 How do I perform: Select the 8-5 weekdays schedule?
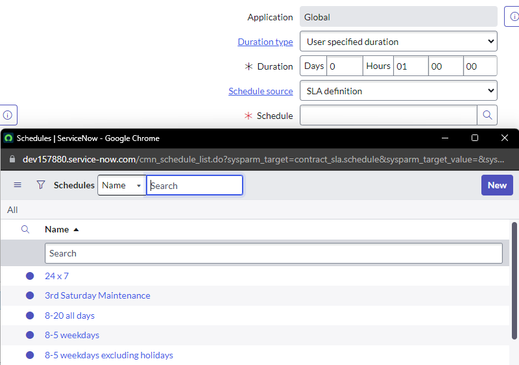(72, 335)
